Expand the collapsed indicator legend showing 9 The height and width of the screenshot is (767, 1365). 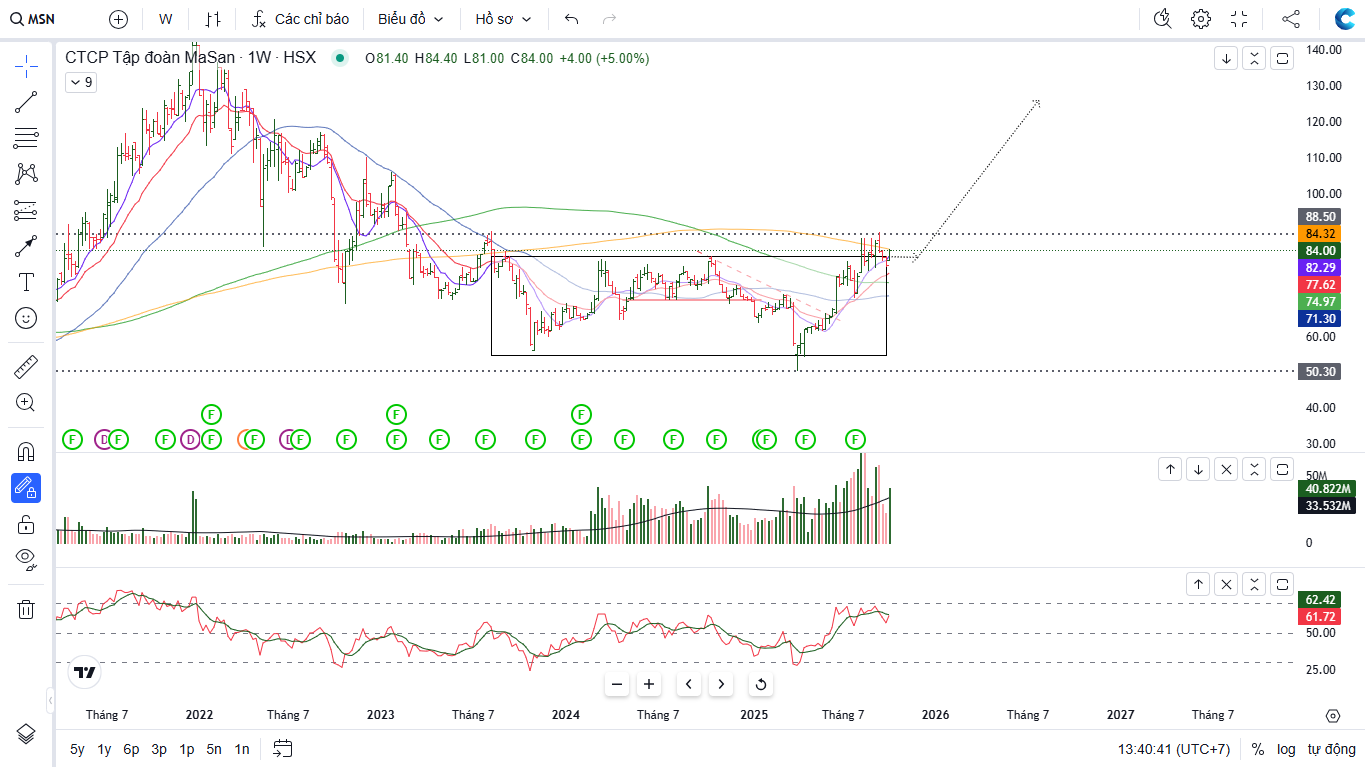point(81,83)
